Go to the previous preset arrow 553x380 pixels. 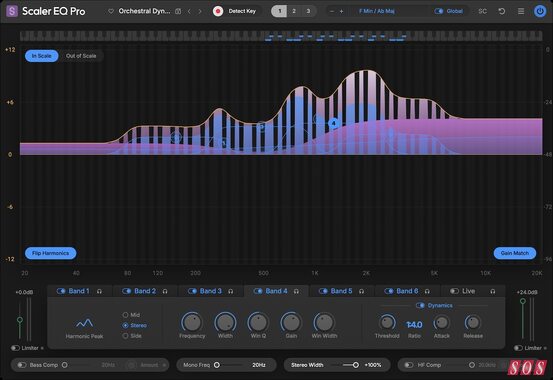189,11
